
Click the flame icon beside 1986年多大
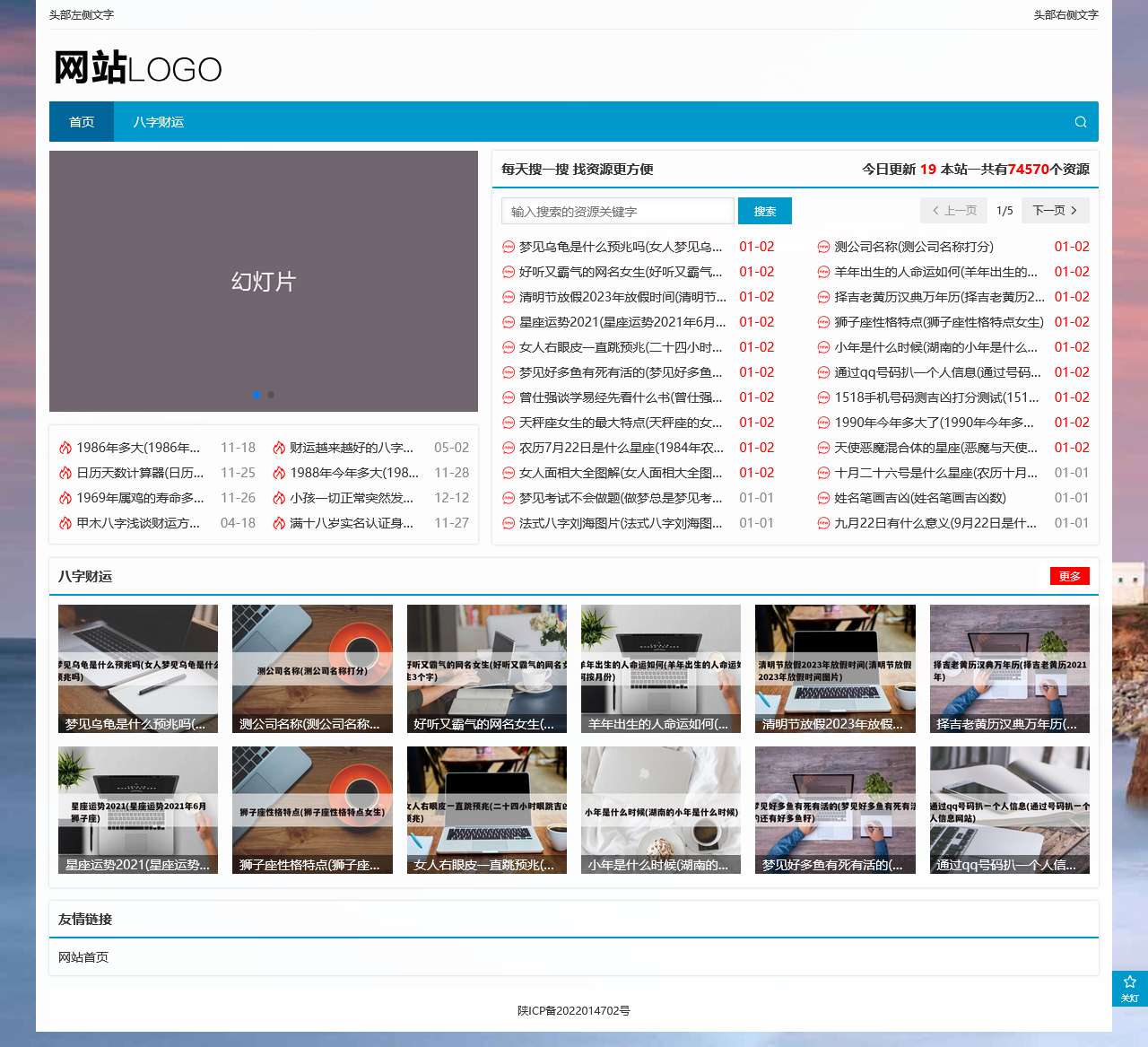pos(65,448)
